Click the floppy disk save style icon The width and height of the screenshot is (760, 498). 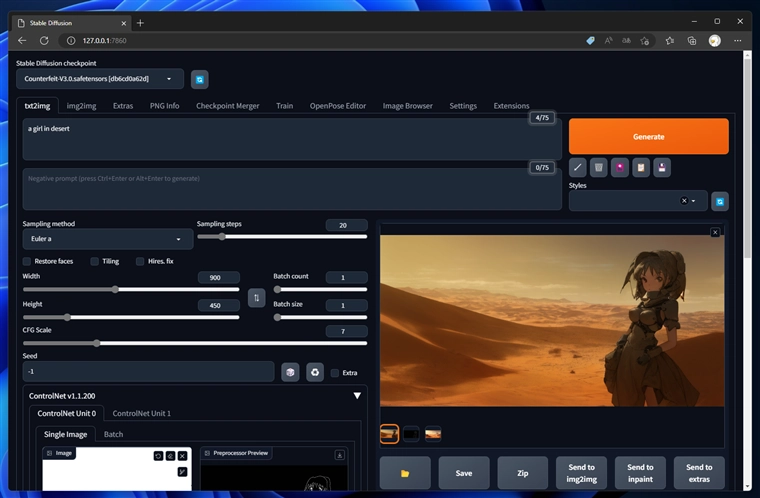click(662, 168)
